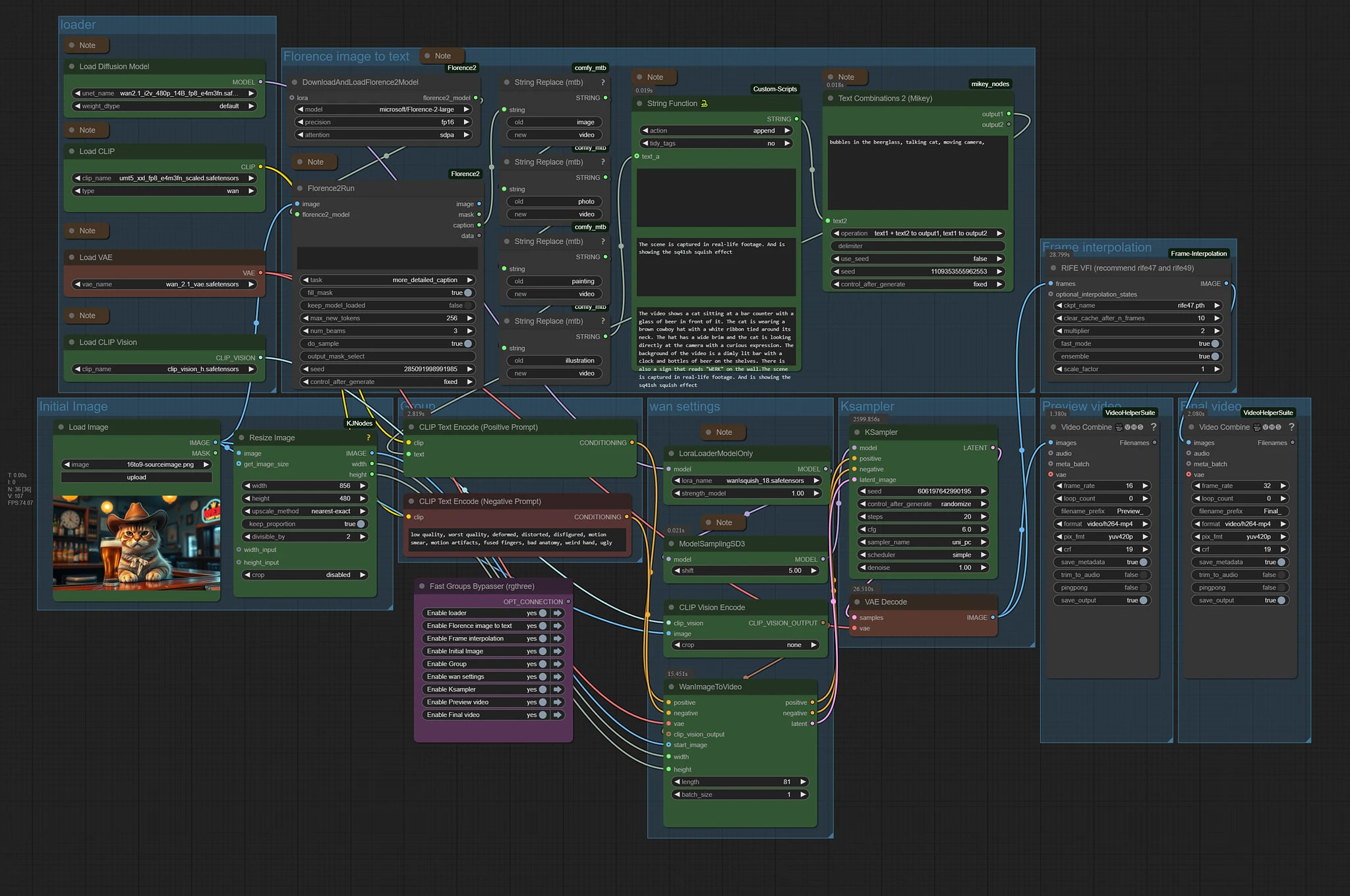Screen dimensions: 1350x896
Task: Click the cowboy cat source image preview
Action: tap(136, 542)
